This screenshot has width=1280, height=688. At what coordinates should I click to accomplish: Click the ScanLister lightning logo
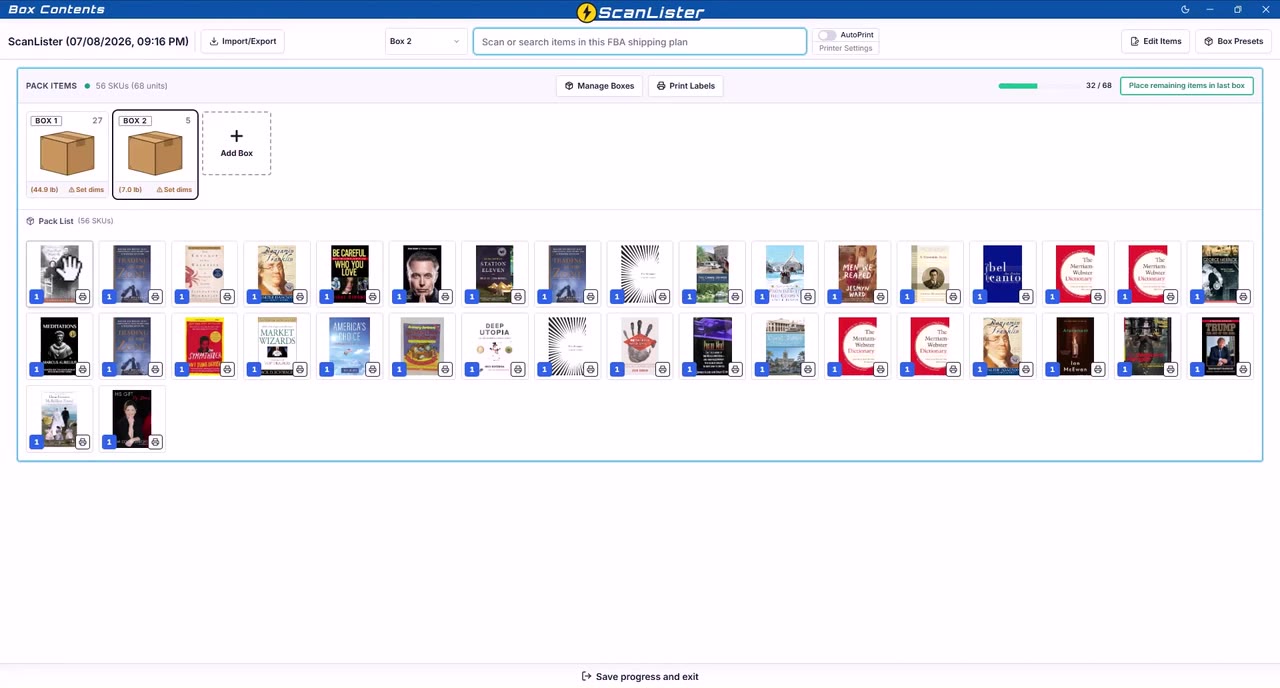pyautogui.click(x=587, y=12)
